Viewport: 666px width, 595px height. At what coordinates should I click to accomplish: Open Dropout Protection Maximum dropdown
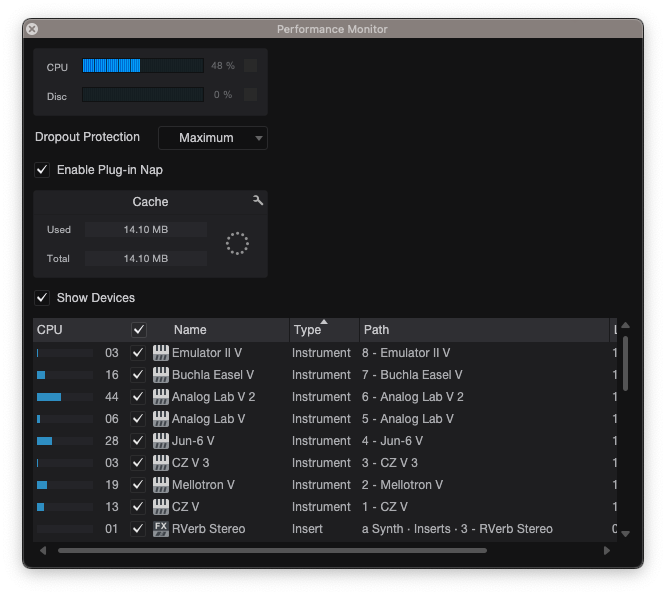pos(213,138)
